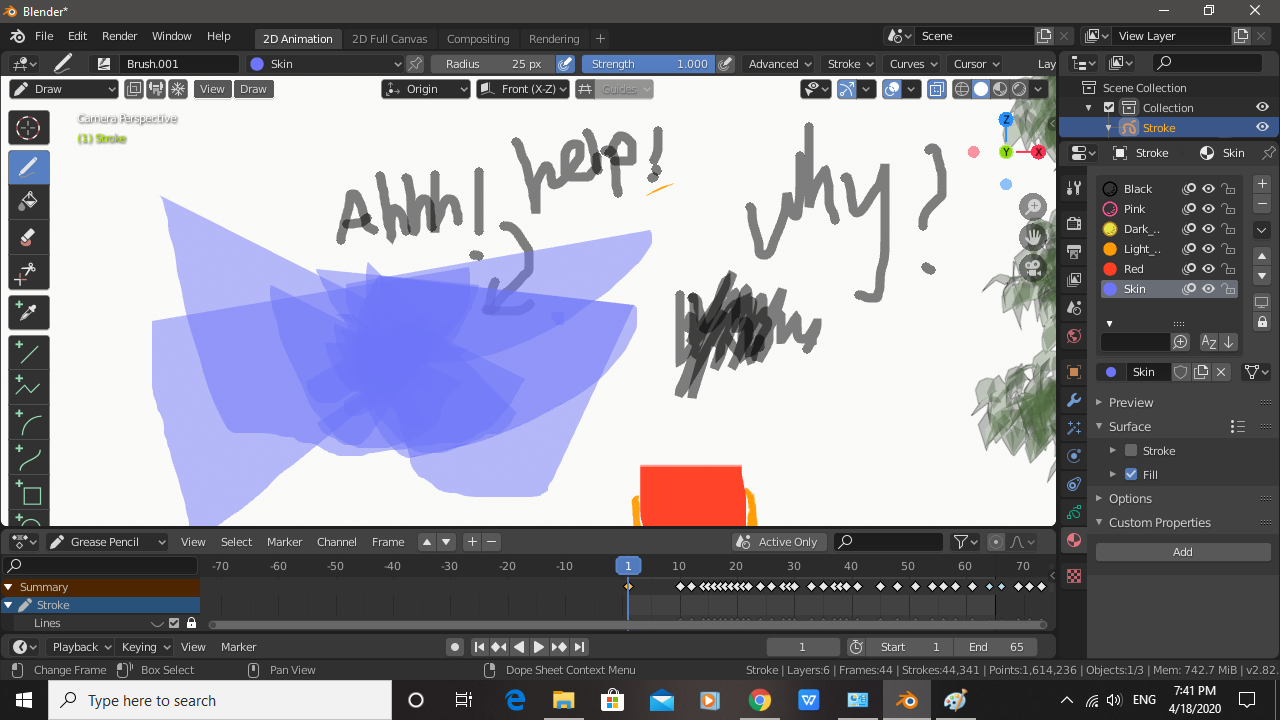This screenshot has height=720, width=1280.
Task: Select the Arc tool
Action: (28, 424)
